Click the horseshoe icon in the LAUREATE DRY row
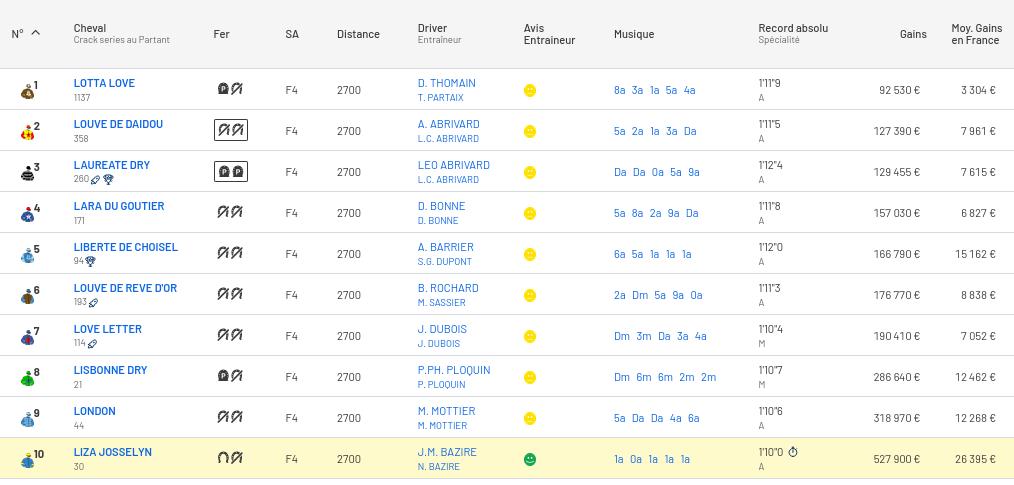 [230, 172]
